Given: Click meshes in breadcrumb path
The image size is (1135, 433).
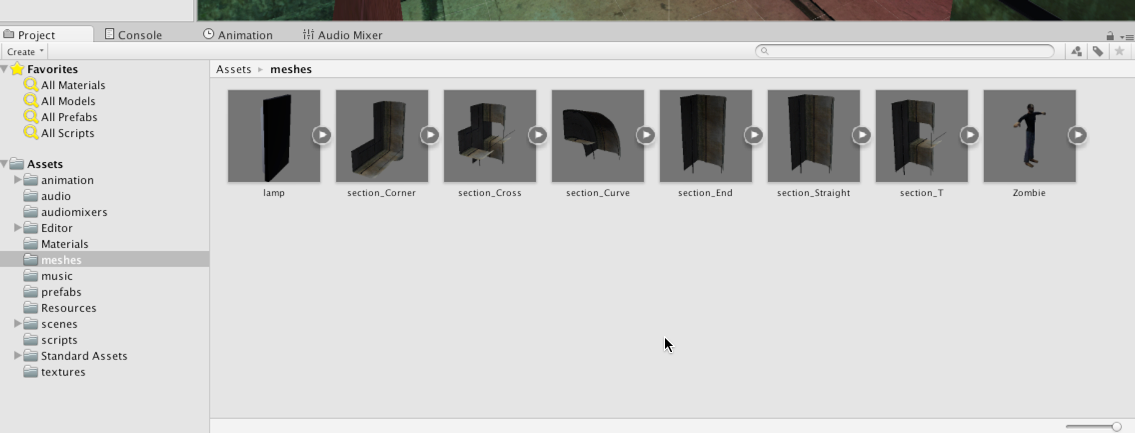Looking at the screenshot, I should (291, 69).
